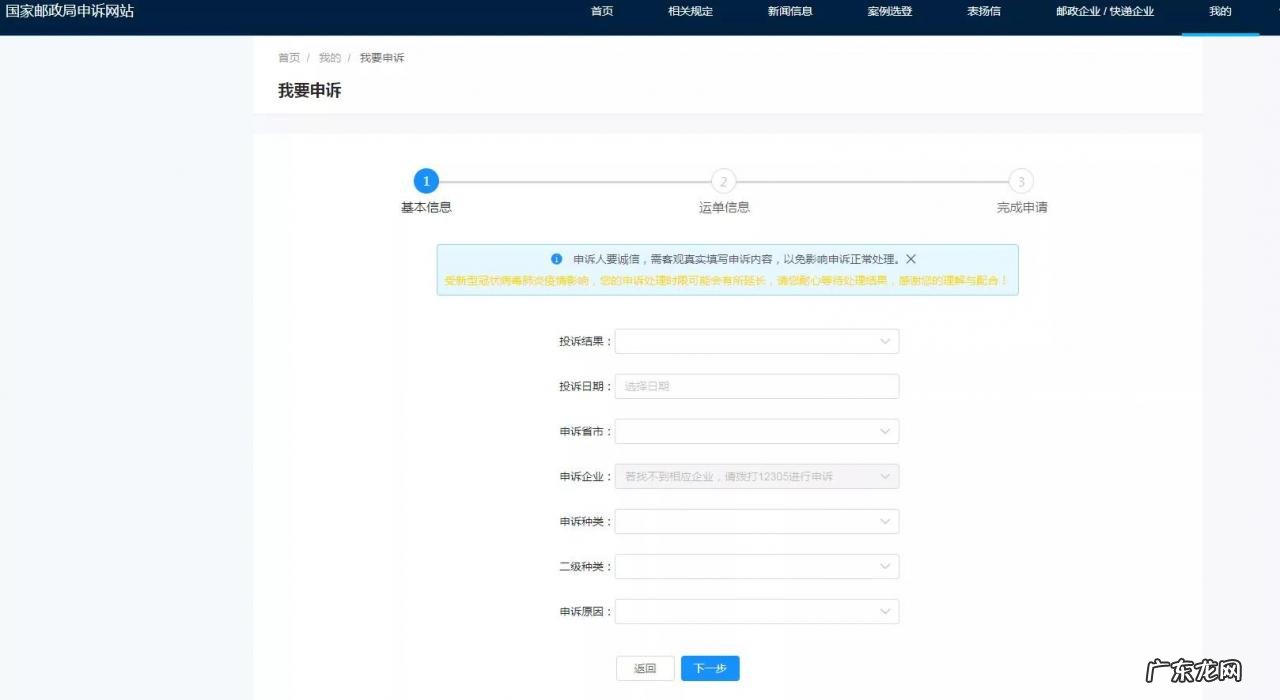Screen dimensions: 1280x700
Task: Go to 首页 via the breadcrumb link
Action: [288, 57]
